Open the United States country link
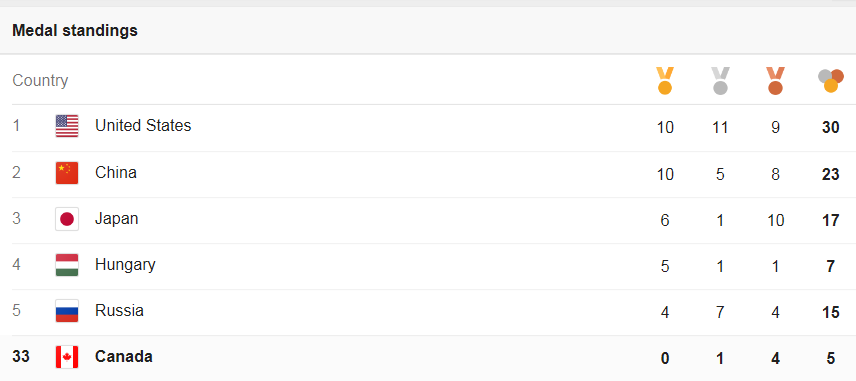 143,126
